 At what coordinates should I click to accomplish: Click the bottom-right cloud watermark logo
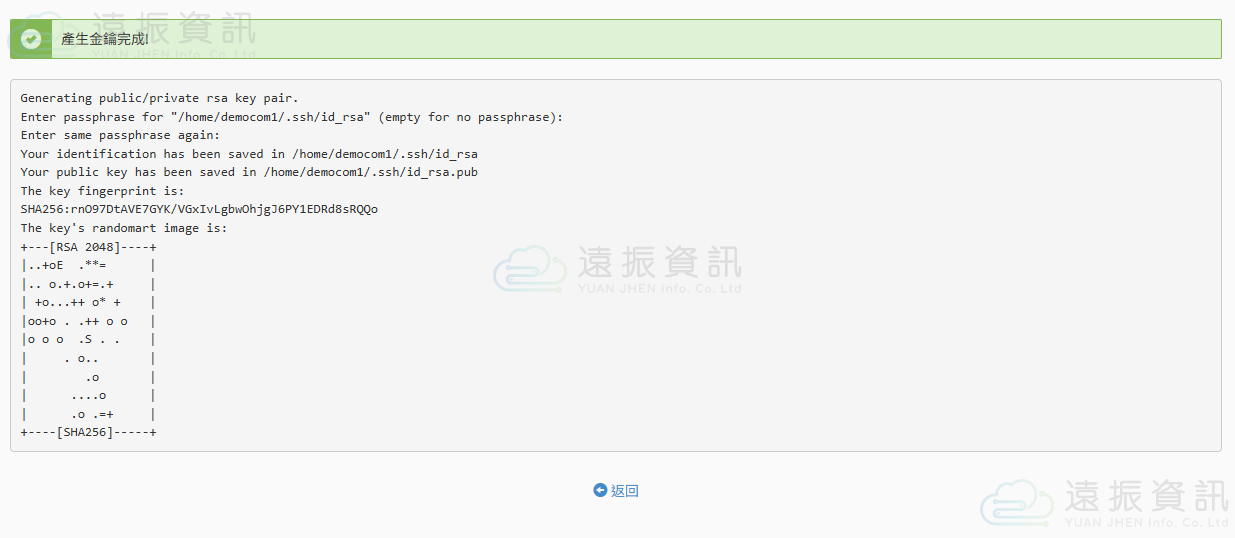click(1017, 501)
